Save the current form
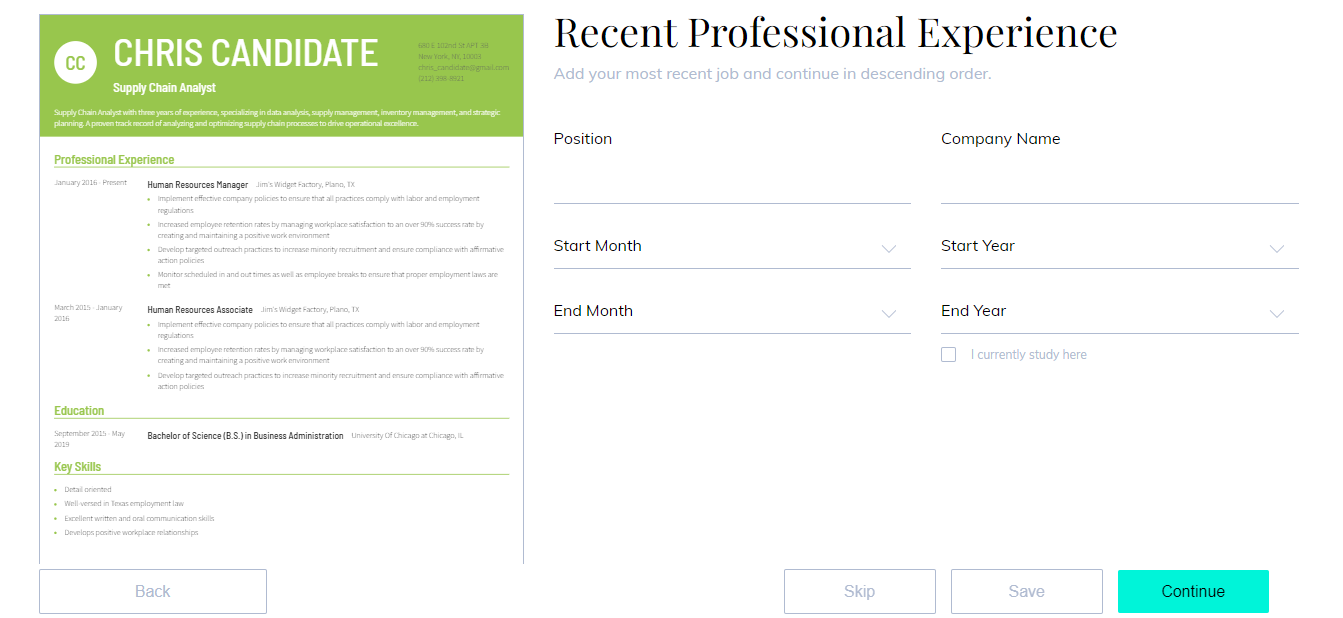Screen dimensions: 1343x618 pos(1027,591)
